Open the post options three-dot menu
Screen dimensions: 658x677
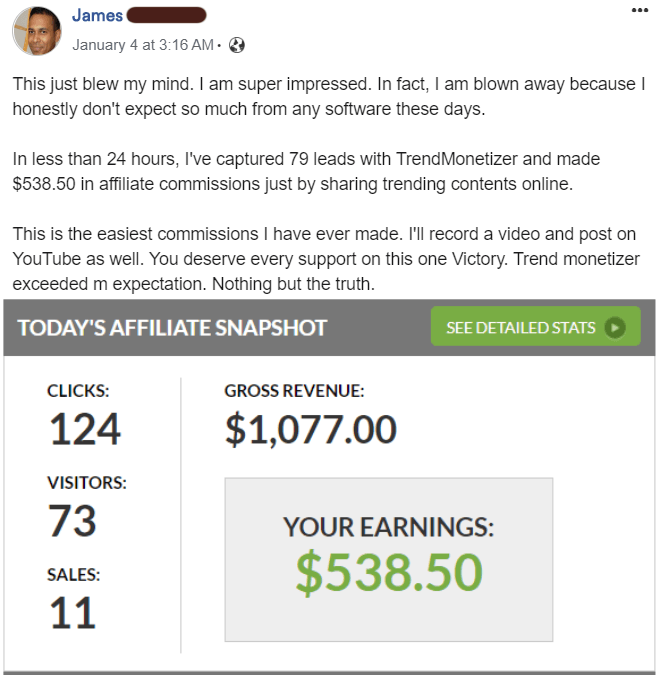point(639,10)
